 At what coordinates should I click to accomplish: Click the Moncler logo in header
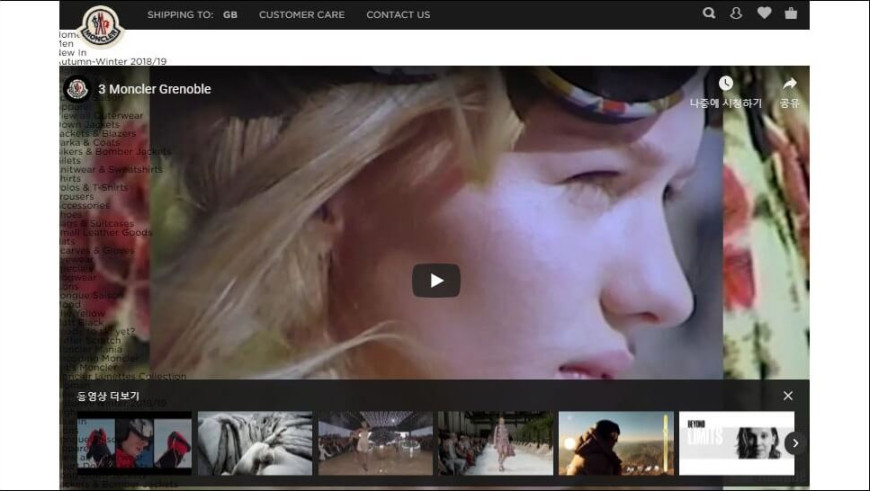100,26
